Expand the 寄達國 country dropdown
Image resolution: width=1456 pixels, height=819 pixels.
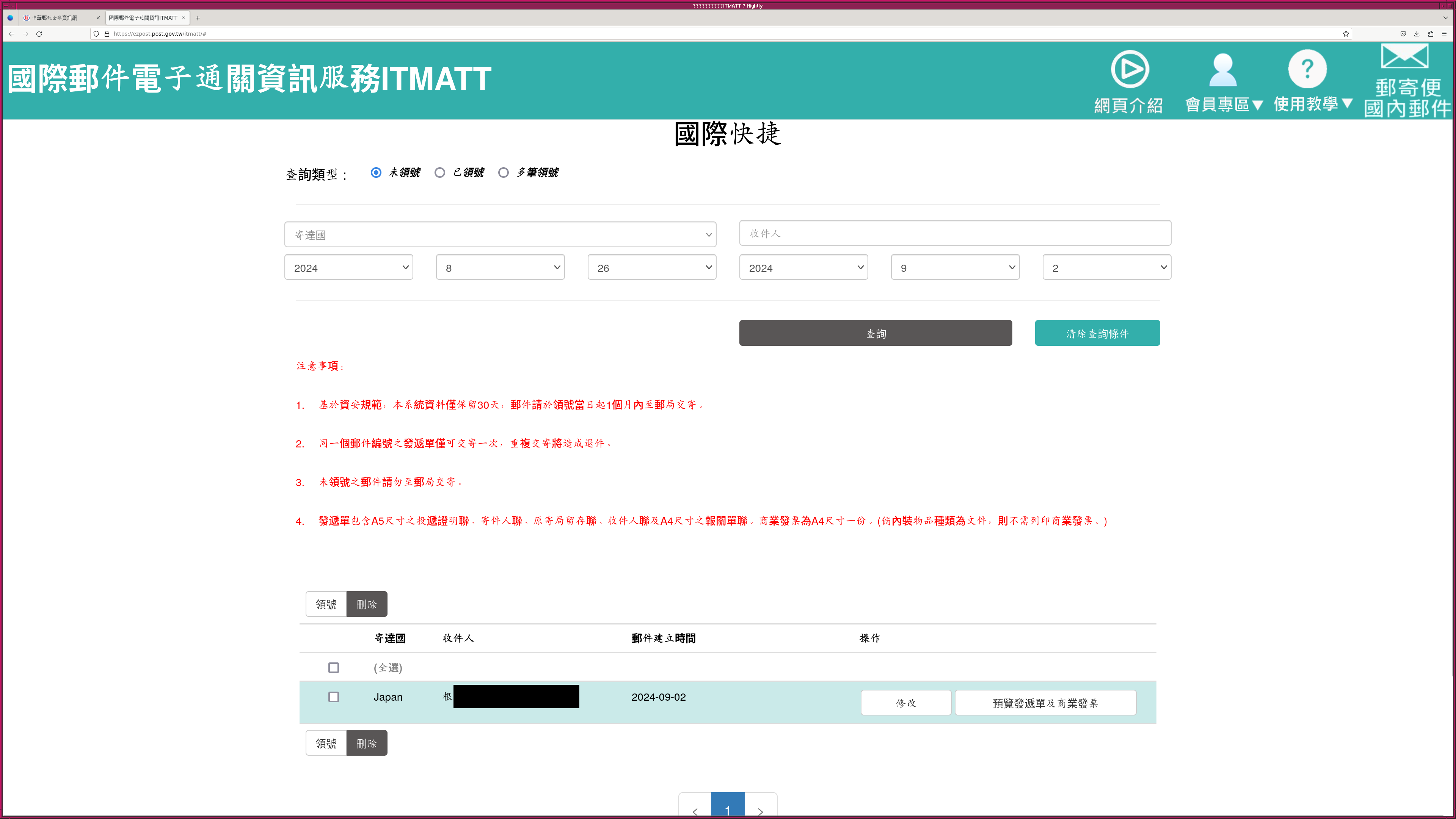[500, 235]
